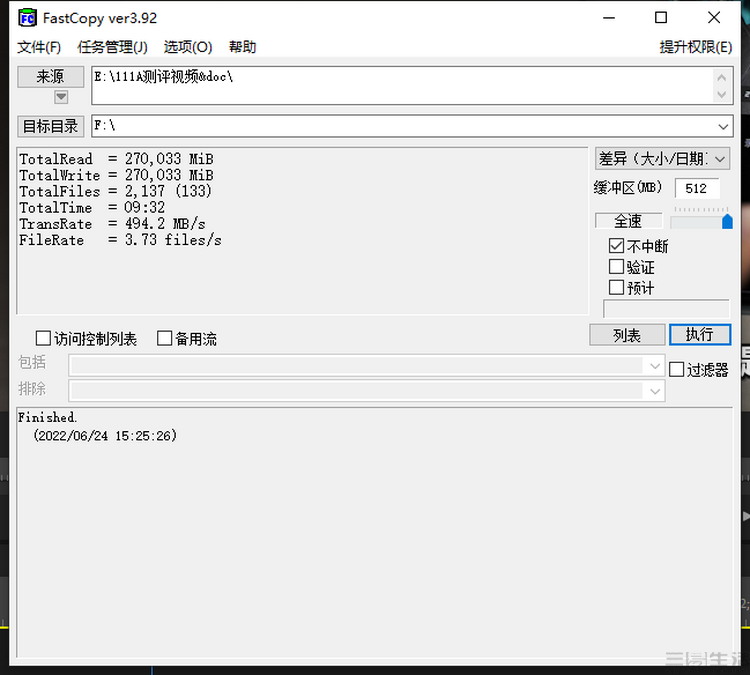Click the Finished. log text
This screenshot has width=750, height=675.
click(47, 418)
